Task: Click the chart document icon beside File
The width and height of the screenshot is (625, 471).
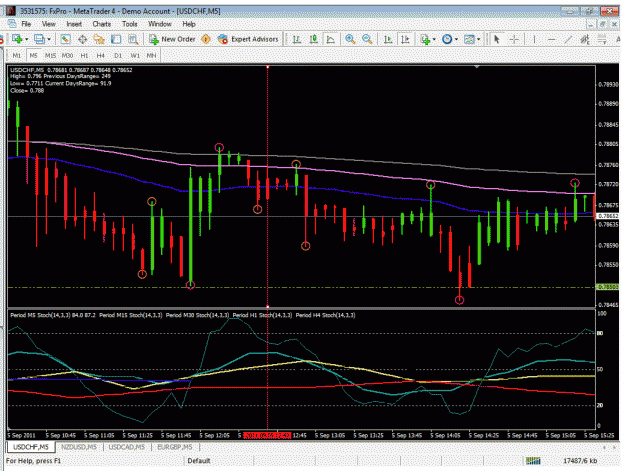Action: (x=12, y=24)
